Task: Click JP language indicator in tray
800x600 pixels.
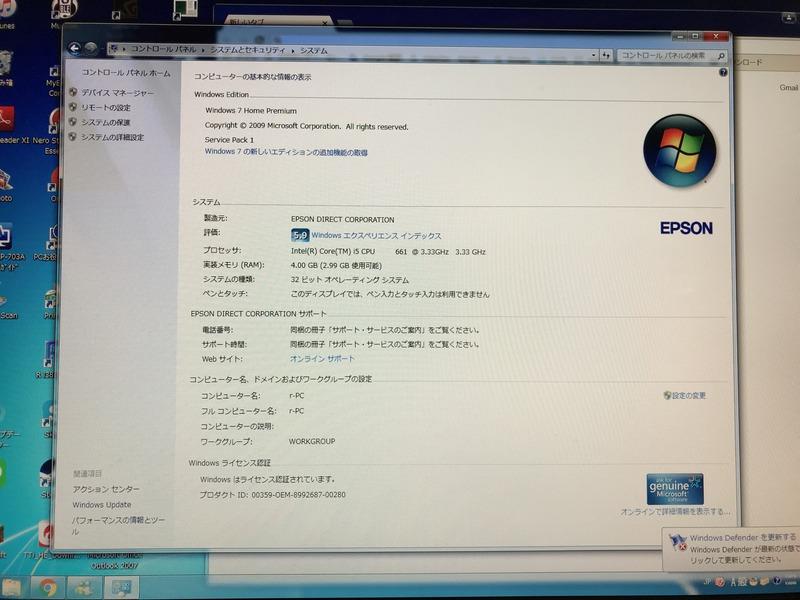Action: click(x=707, y=582)
